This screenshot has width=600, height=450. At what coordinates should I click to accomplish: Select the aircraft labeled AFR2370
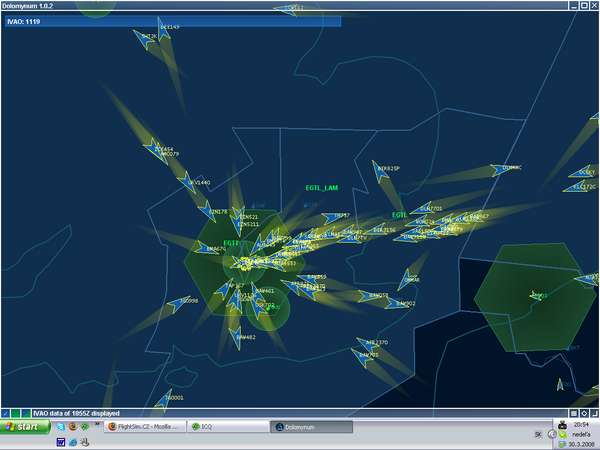367,344
